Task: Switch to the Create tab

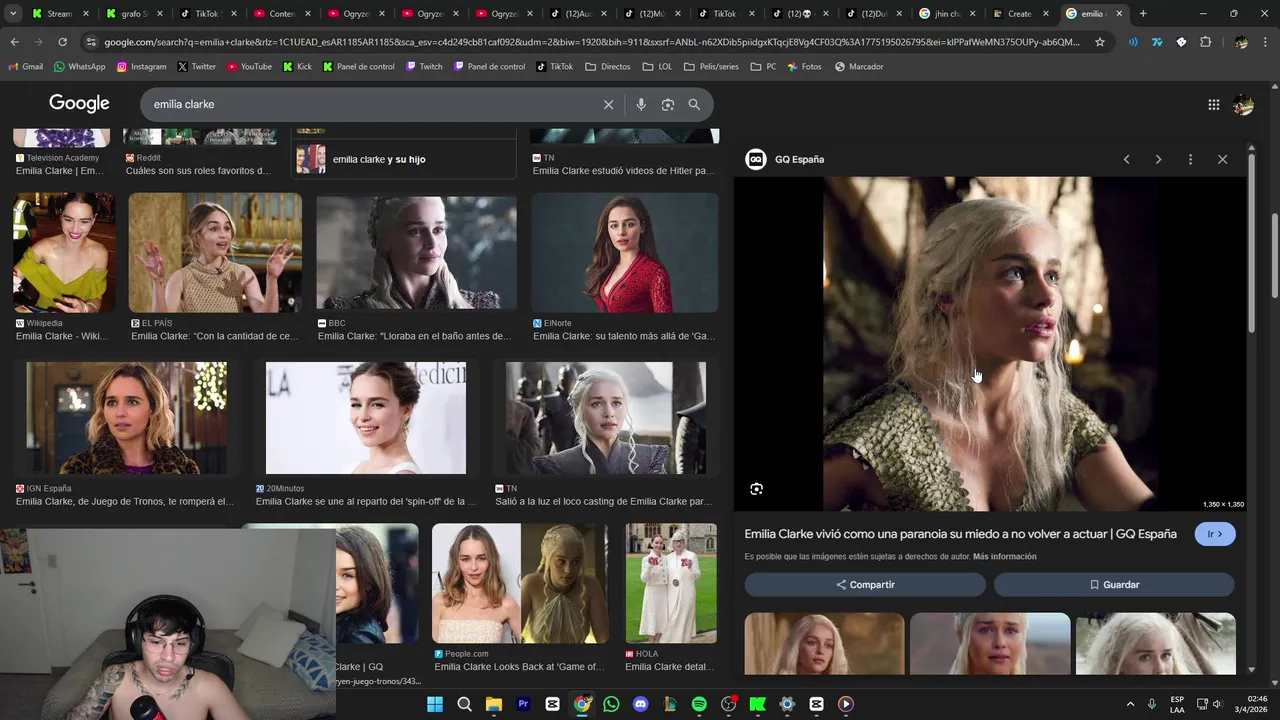Action: coord(1021,14)
